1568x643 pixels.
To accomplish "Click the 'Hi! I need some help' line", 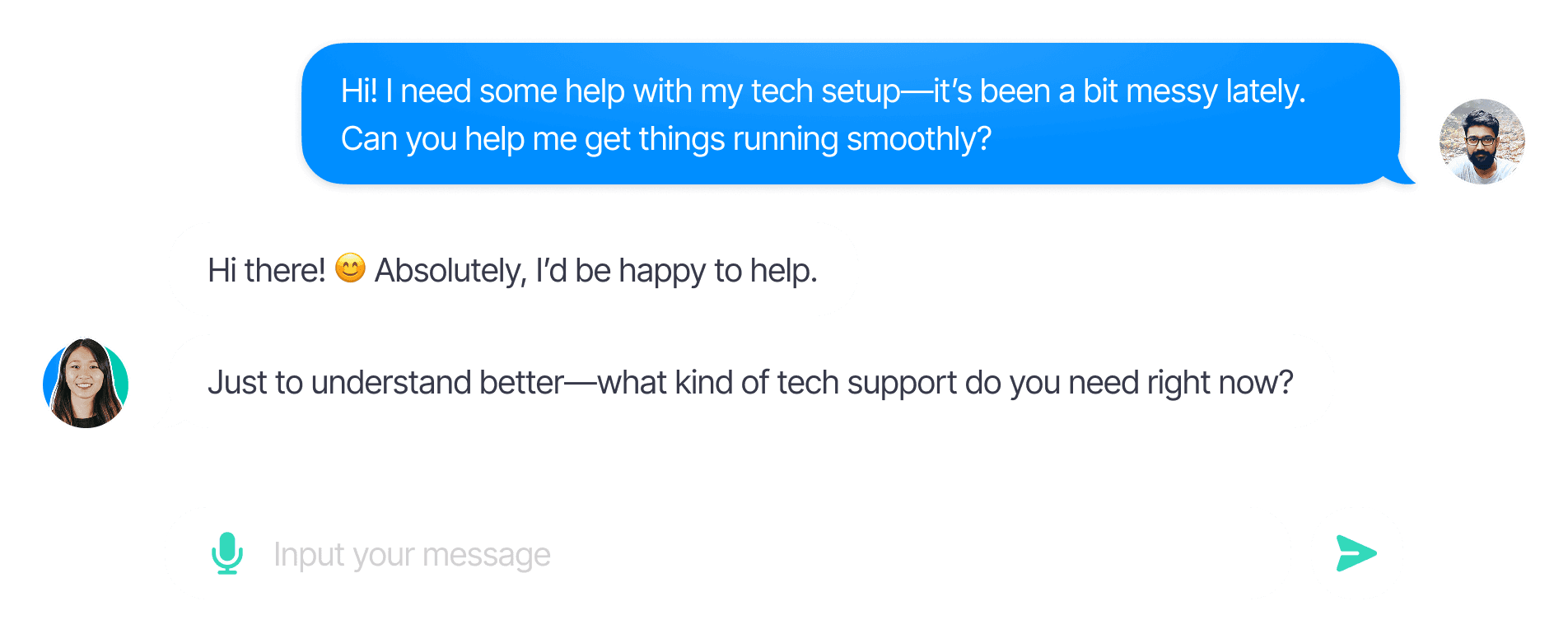I will 824,91.
